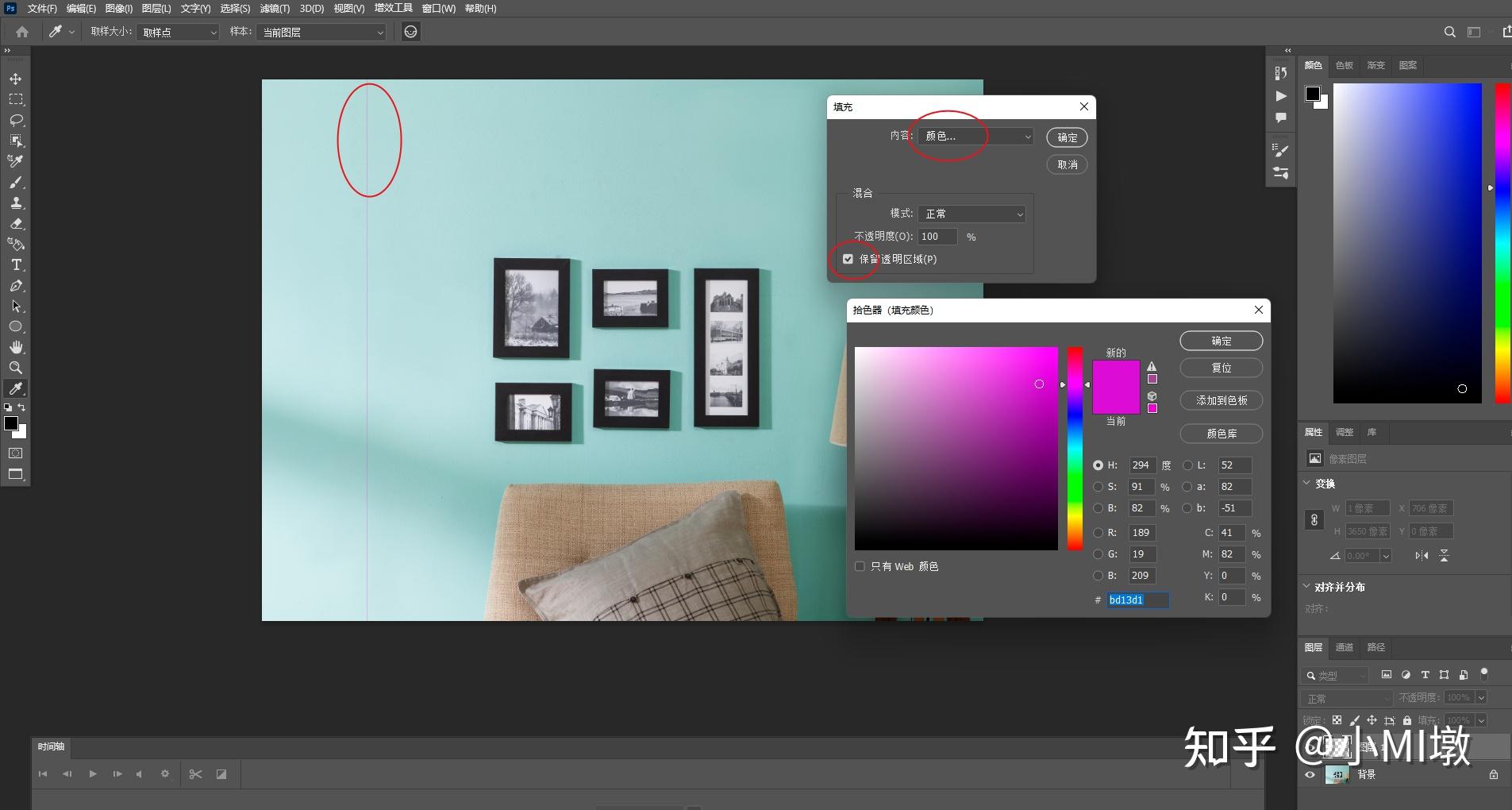Open the 内容 dropdown in the Fill dialog

point(976,137)
